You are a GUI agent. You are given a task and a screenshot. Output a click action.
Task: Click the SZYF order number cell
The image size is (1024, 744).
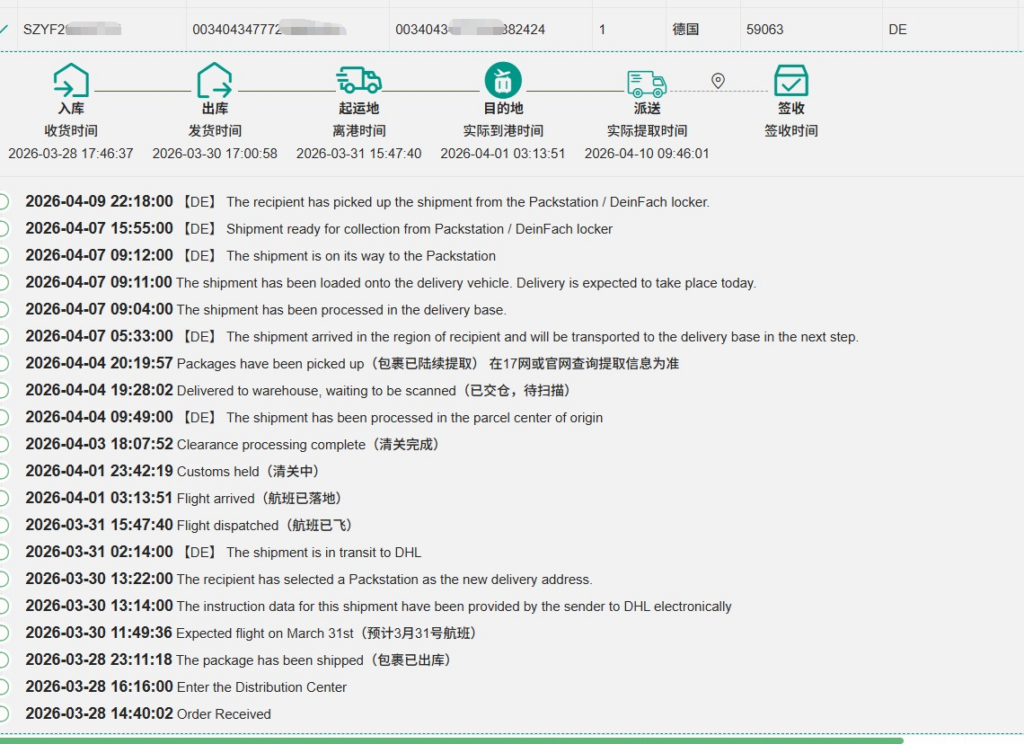72,29
